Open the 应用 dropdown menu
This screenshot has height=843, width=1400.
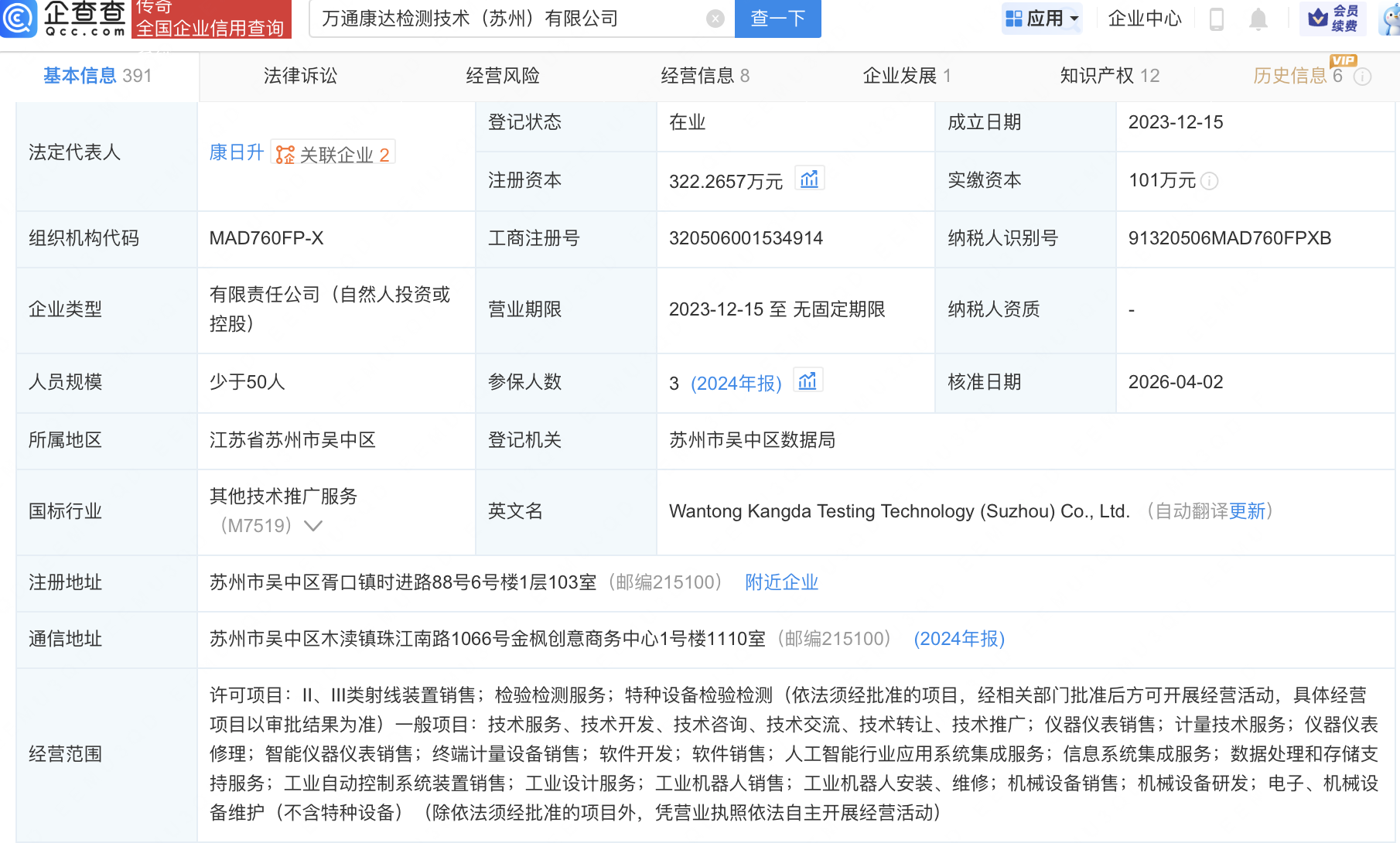[x=1041, y=19]
